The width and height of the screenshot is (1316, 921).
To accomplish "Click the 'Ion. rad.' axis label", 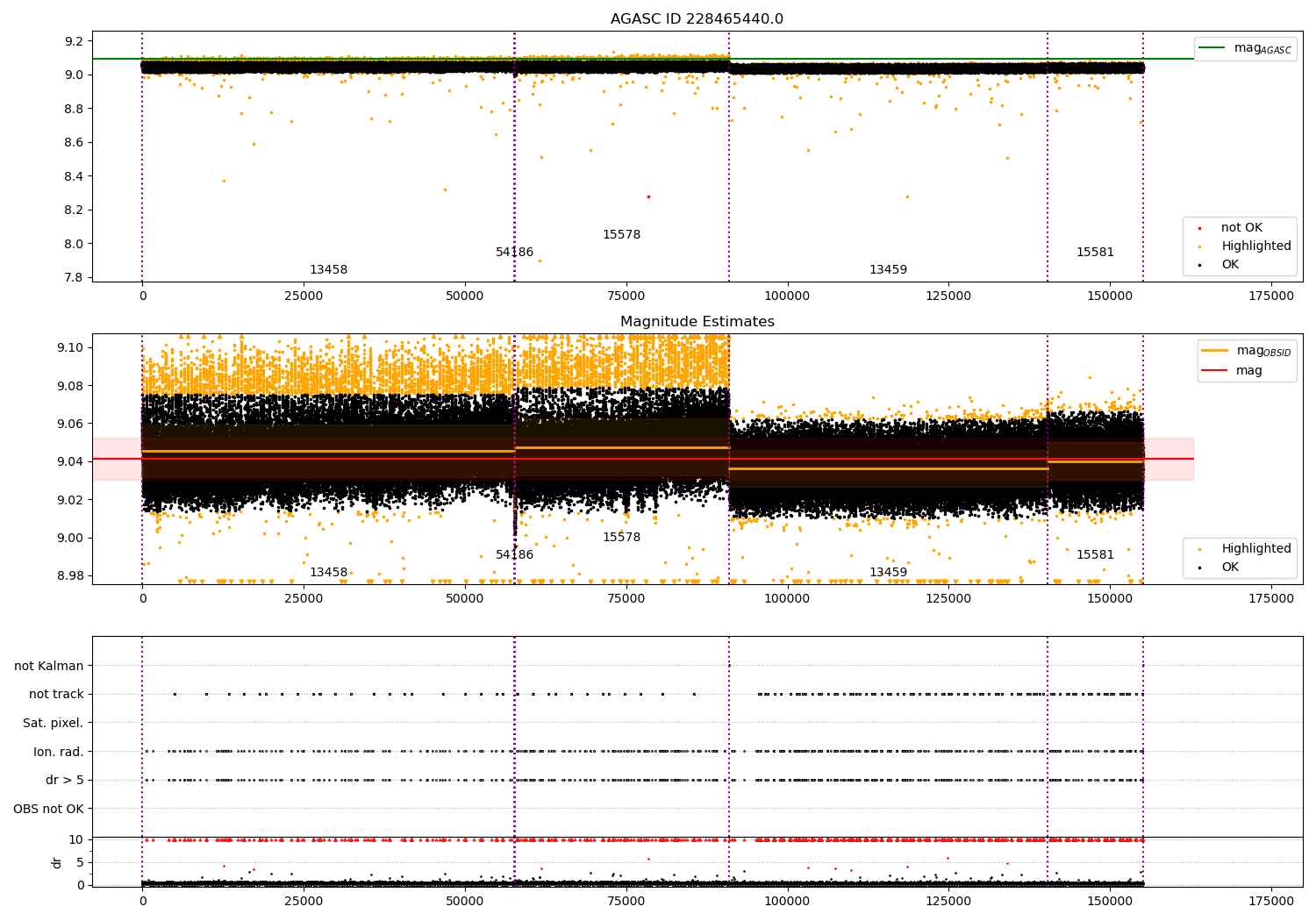I will 59,752.
